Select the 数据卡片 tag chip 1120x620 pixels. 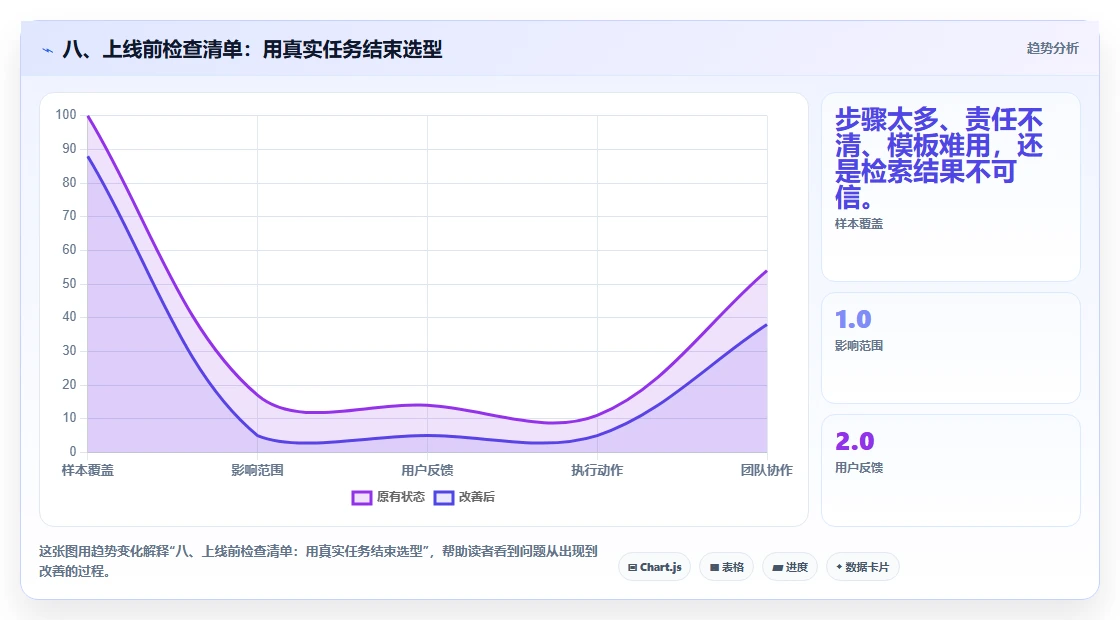click(x=862, y=567)
